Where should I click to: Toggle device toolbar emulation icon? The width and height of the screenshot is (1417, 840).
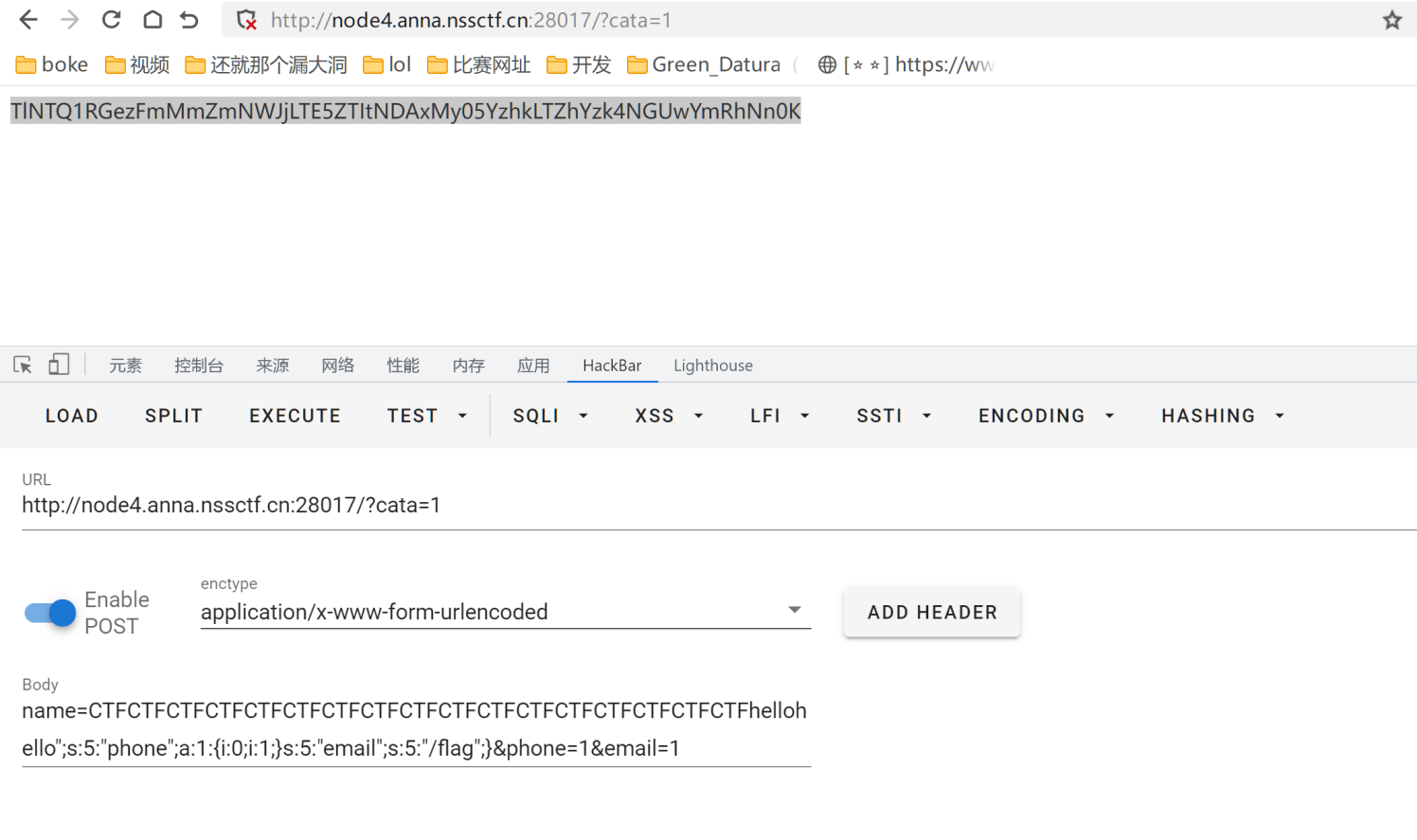pos(59,365)
